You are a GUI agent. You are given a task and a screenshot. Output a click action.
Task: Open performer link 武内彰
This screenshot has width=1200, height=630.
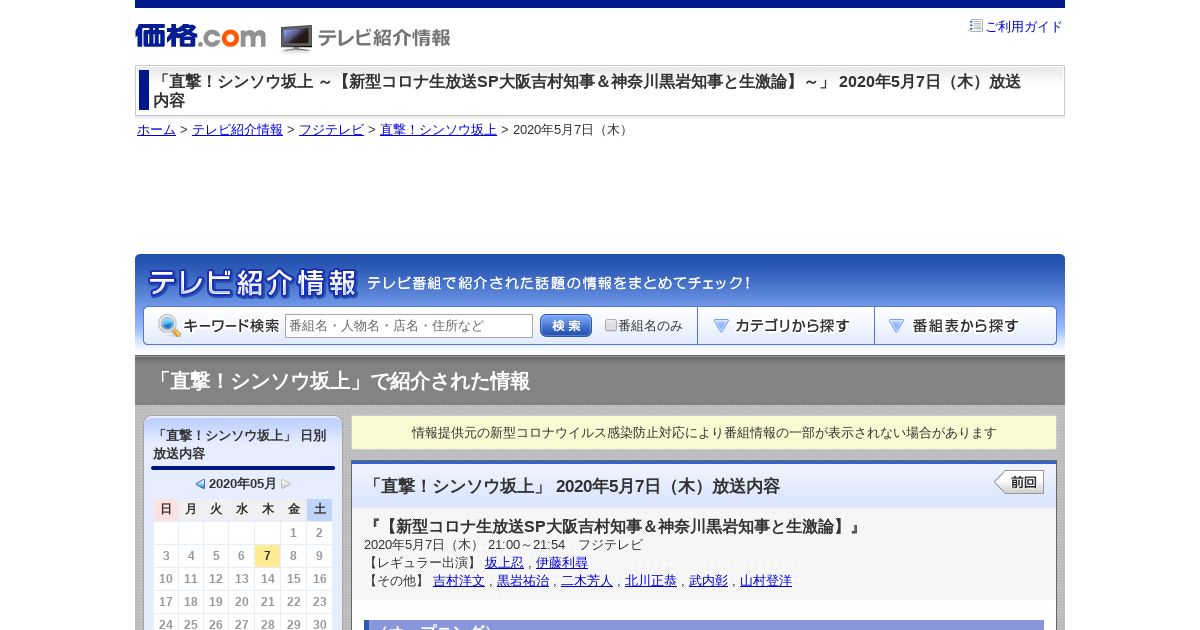tap(708, 581)
